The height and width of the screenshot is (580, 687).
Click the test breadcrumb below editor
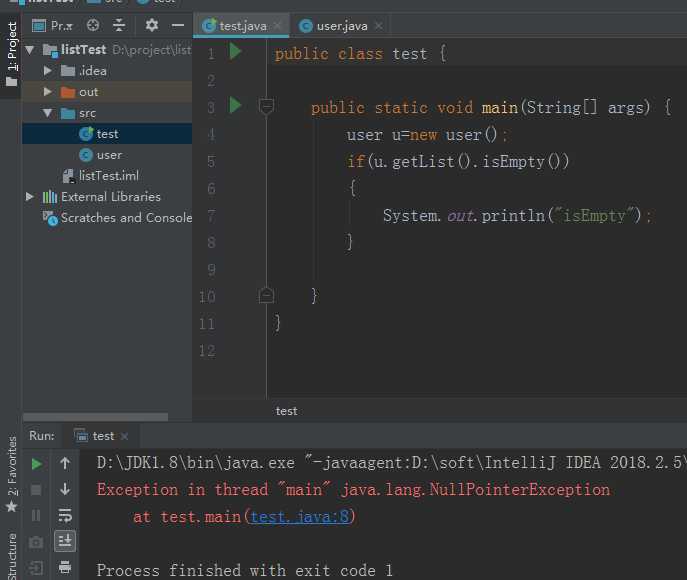pos(287,411)
